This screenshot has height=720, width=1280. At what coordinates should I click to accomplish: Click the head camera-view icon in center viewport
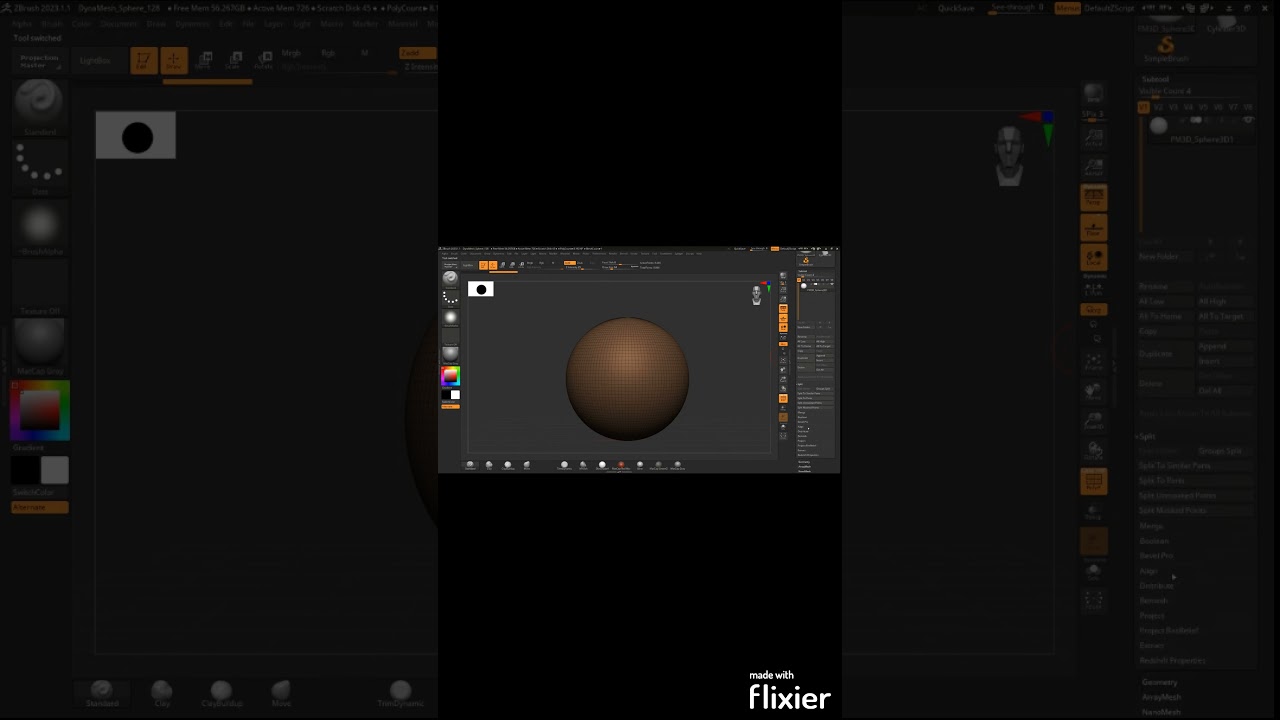click(757, 295)
